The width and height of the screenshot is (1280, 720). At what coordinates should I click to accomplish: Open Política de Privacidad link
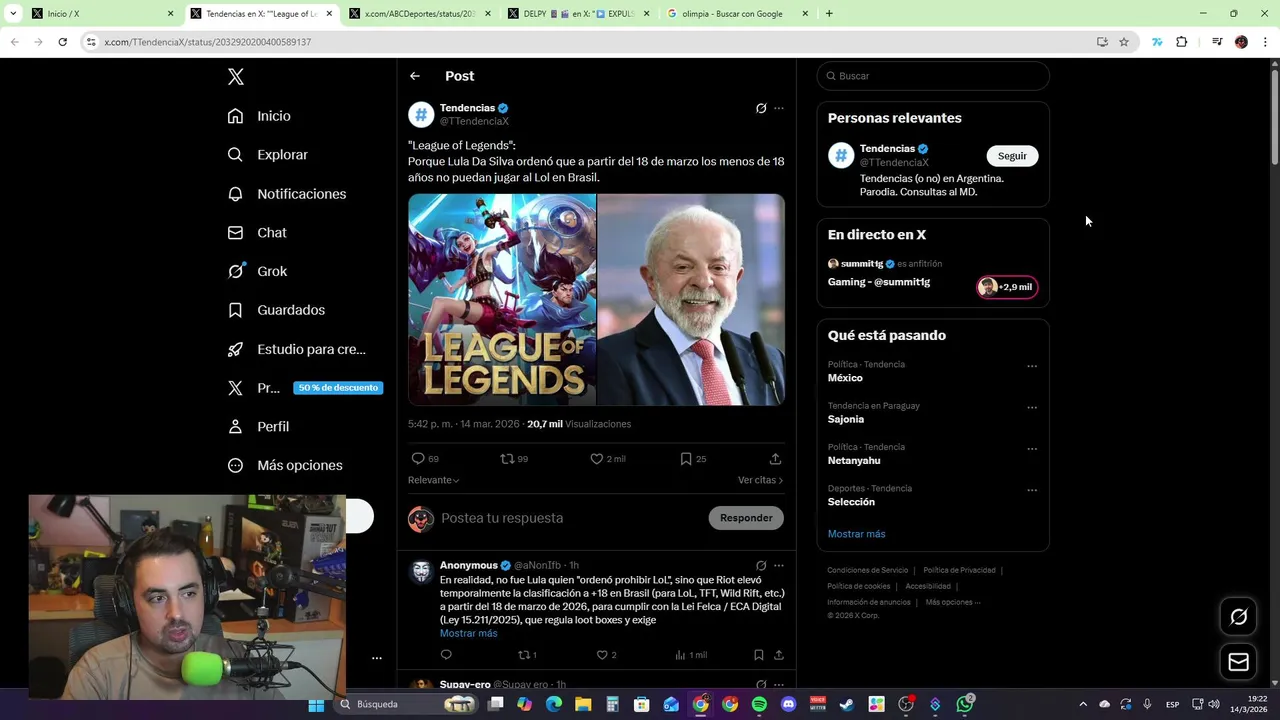click(x=959, y=570)
